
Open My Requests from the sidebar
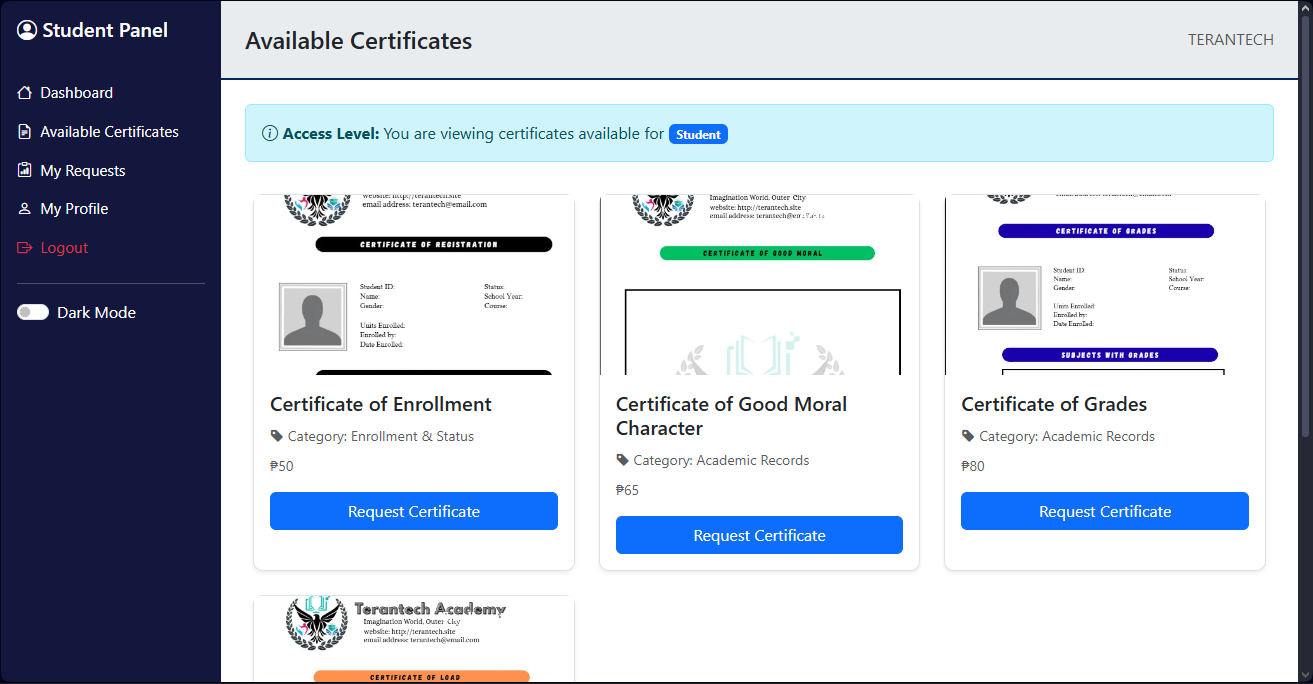coord(82,170)
